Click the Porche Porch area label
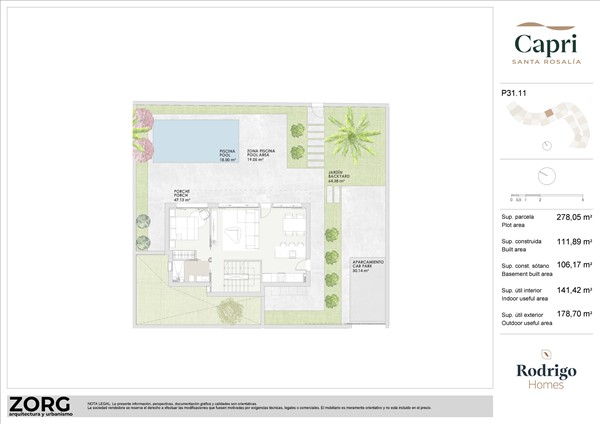Image resolution: width=600 pixels, height=424 pixels. click(181, 196)
